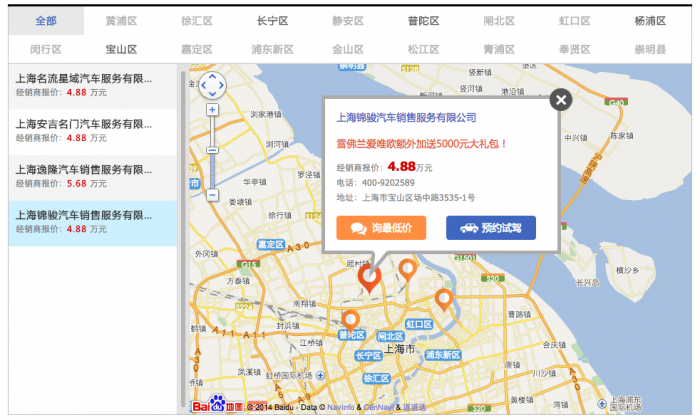Click the 浦东新区 map label
The height and width of the screenshot is (420, 700).
pyautogui.click(x=443, y=355)
